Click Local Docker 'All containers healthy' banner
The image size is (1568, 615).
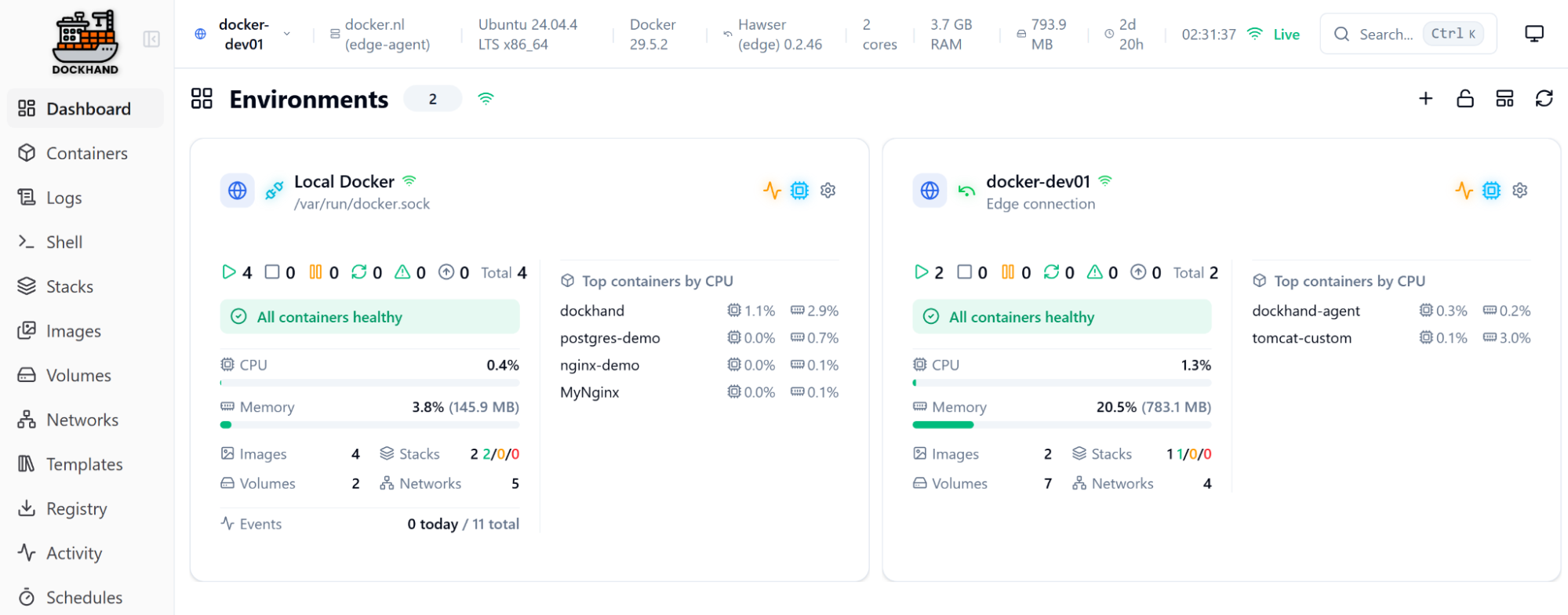pyautogui.click(x=369, y=317)
